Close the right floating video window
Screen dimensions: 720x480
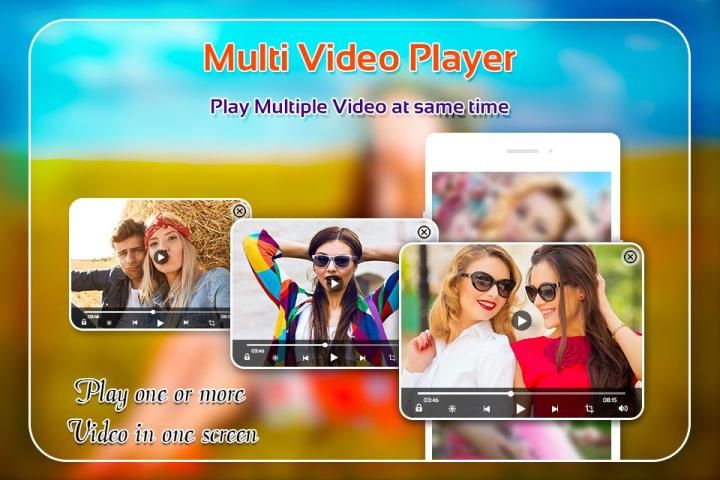point(630,257)
